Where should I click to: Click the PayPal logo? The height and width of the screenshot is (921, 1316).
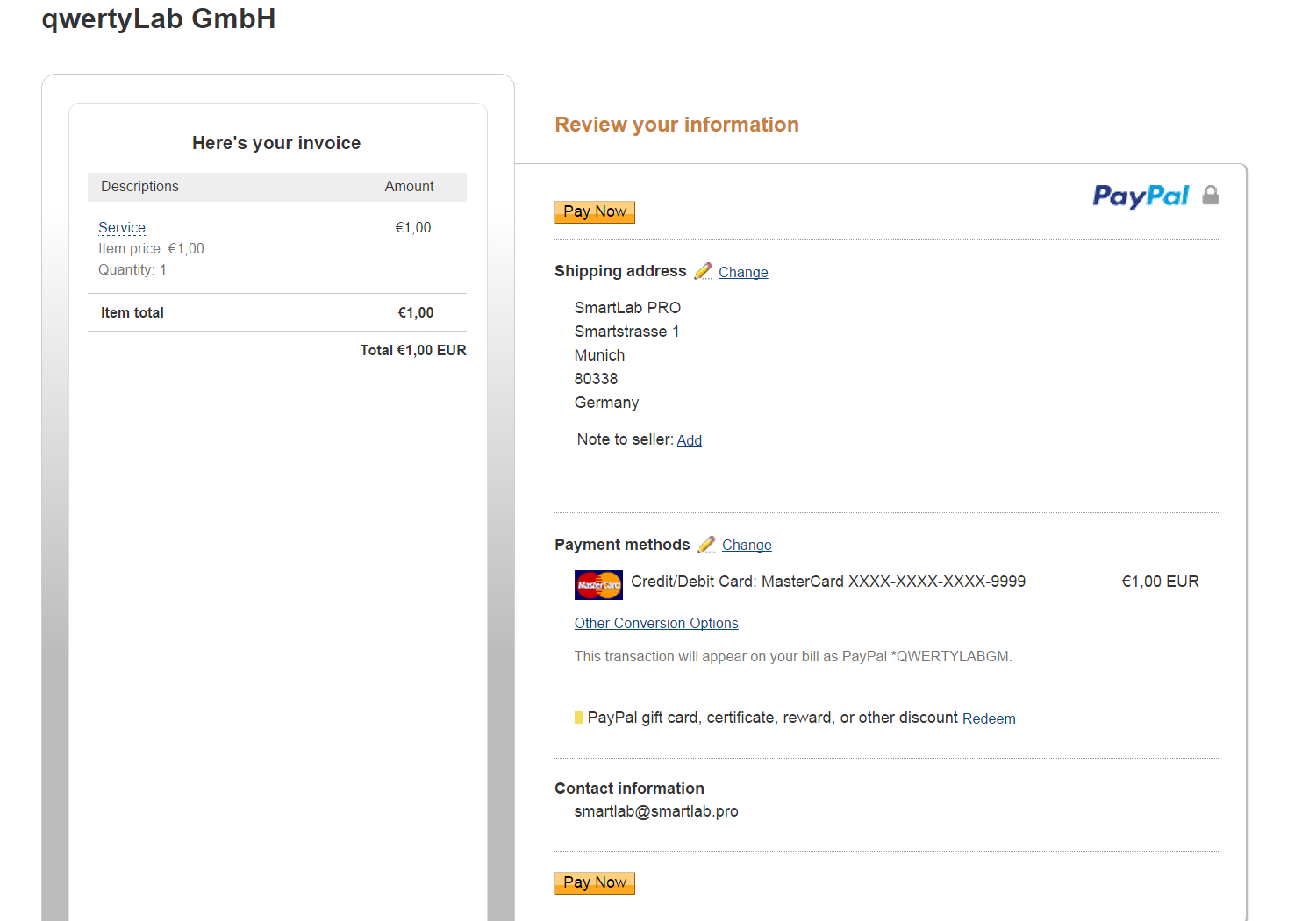[x=1141, y=196]
